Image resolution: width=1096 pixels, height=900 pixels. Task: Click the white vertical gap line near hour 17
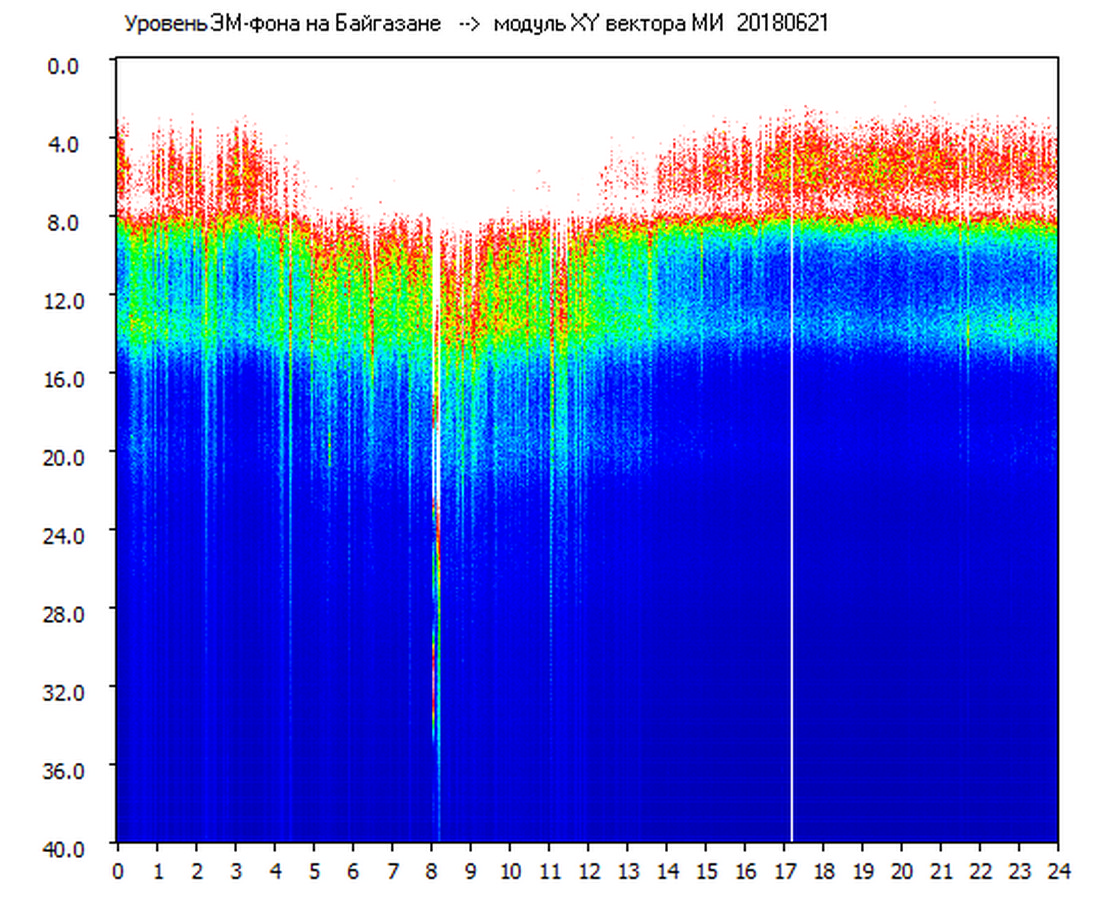point(791,500)
